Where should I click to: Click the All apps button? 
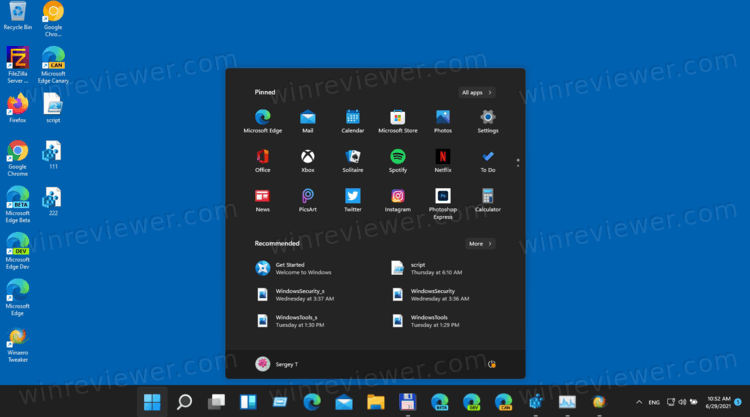476,92
